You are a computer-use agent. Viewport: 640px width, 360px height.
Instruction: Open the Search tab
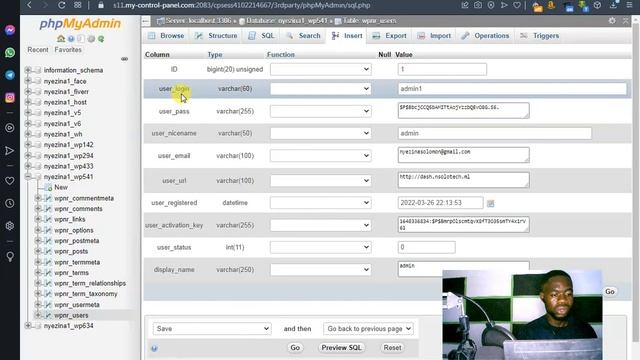[303, 36]
